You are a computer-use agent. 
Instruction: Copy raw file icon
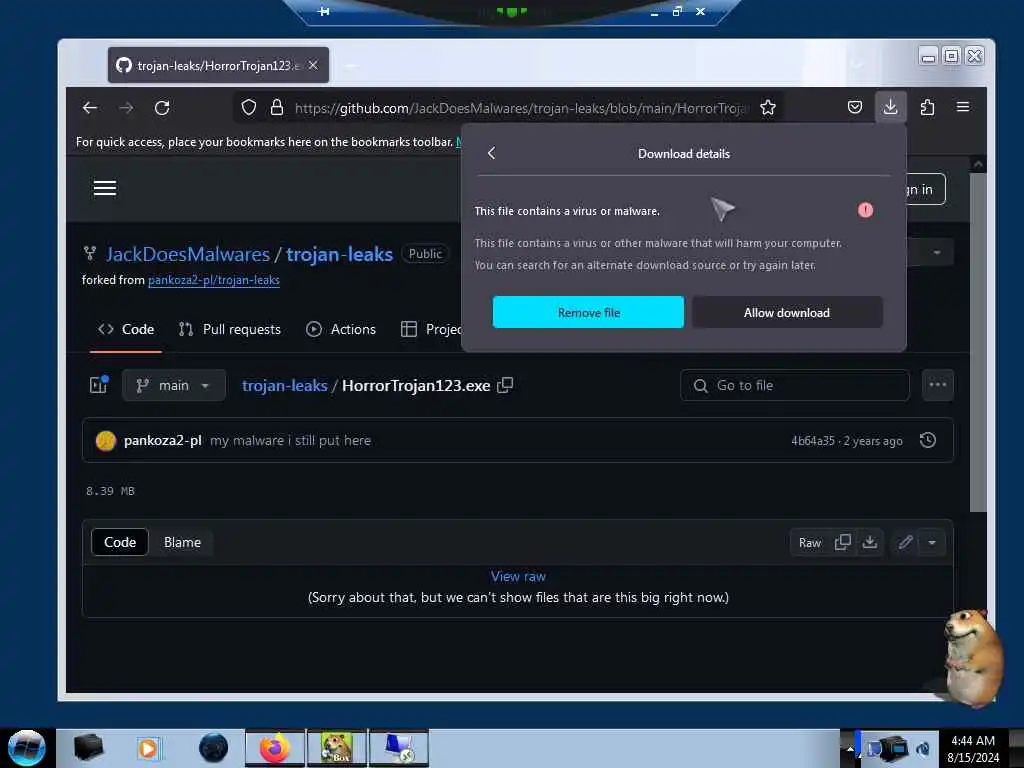tap(842, 542)
